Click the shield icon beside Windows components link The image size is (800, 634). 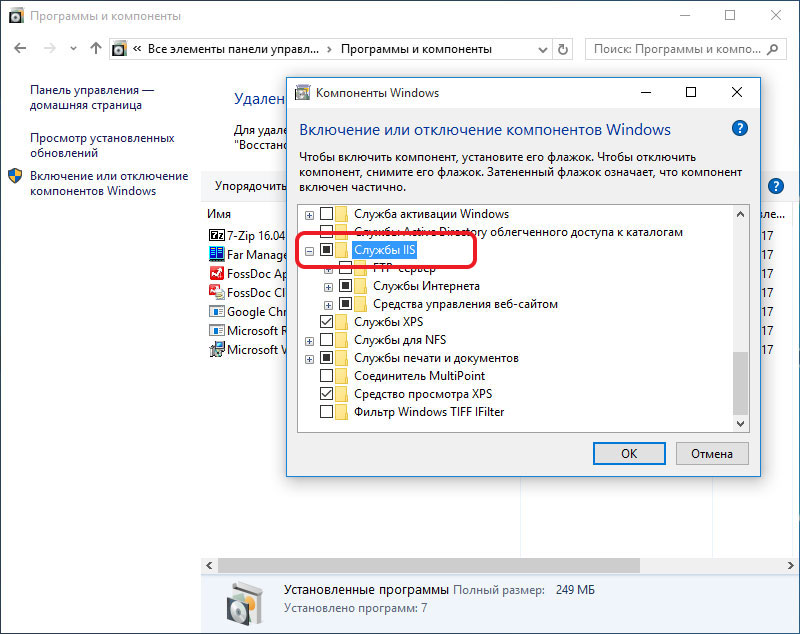15,176
